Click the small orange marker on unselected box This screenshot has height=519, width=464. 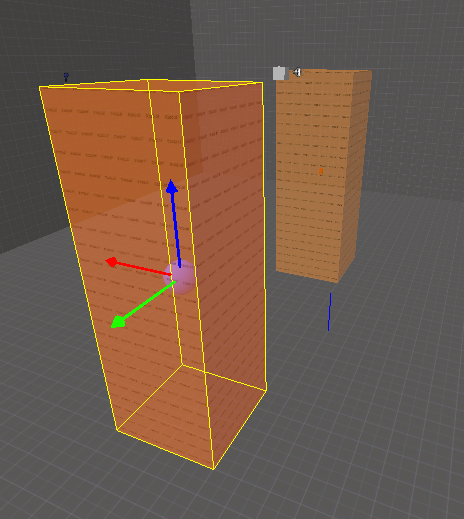(x=320, y=172)
